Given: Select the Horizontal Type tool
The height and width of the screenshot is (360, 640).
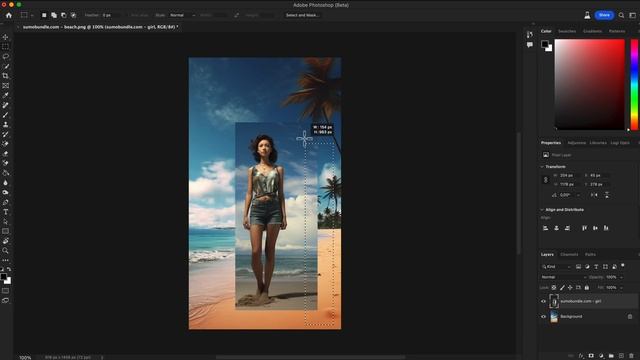Looking at the screenshot, I should (x=5, y=212).
